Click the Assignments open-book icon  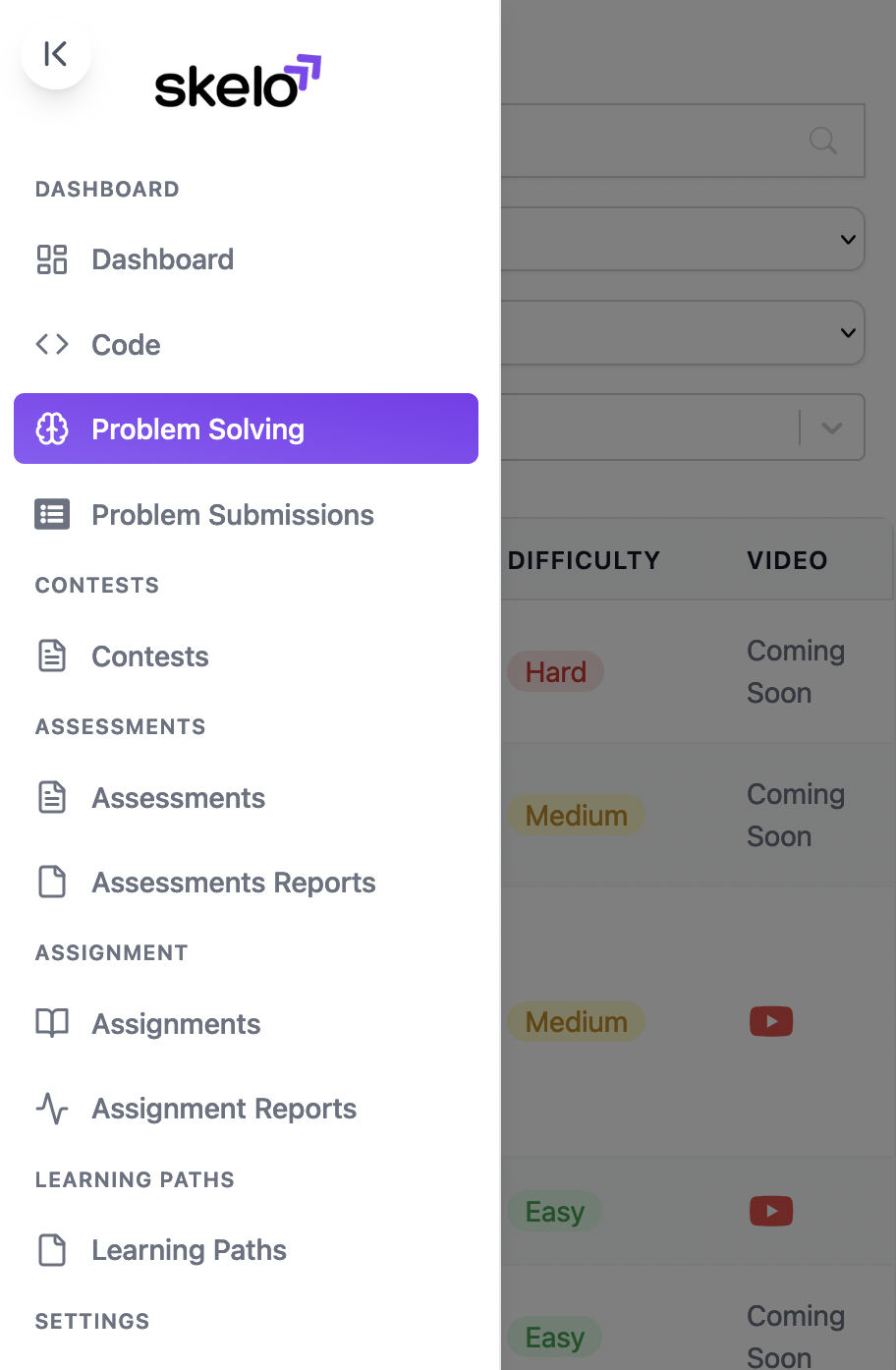[x=52, y=1023]
